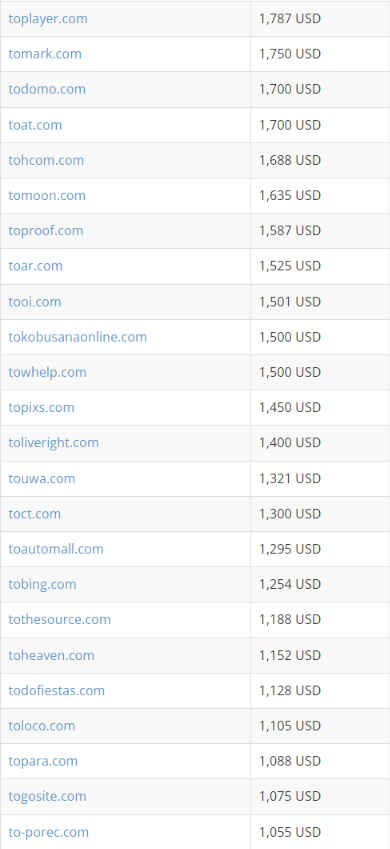
Task: Select the toautomall.com link
Action: 56,550
